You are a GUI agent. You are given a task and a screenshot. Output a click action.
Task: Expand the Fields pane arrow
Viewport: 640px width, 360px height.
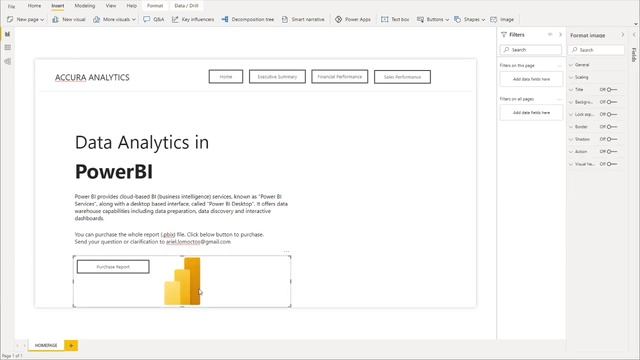tap(634, 35)
